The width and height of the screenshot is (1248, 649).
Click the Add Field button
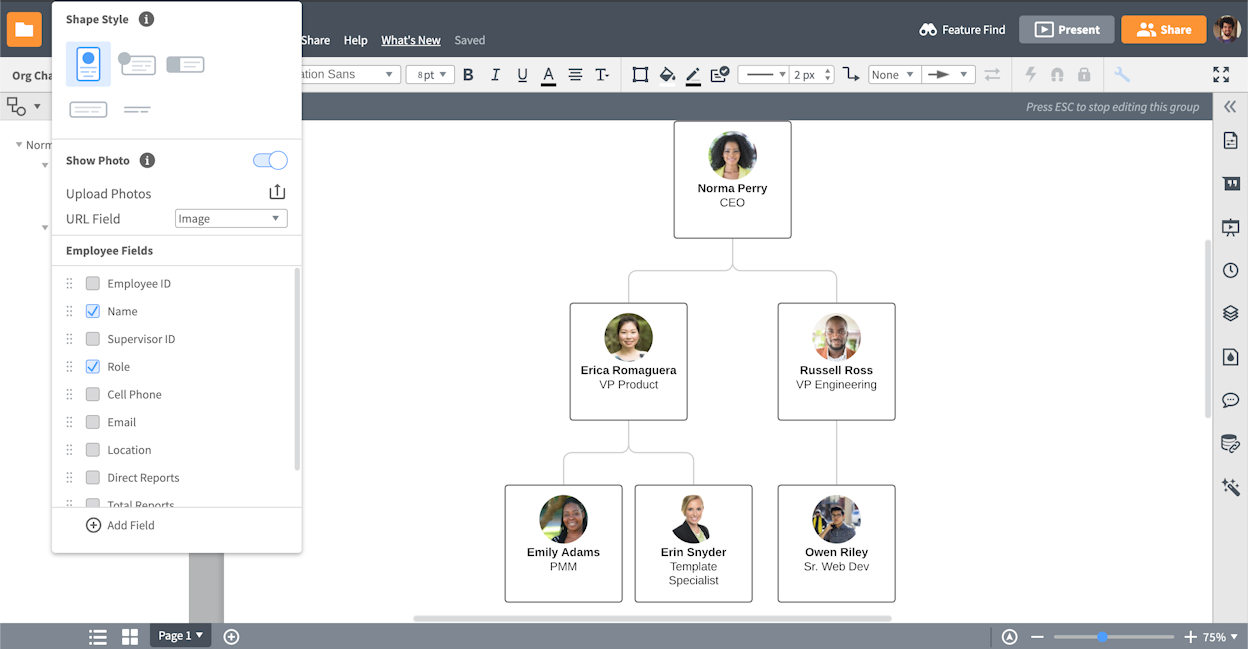click(x=120, y=524)
